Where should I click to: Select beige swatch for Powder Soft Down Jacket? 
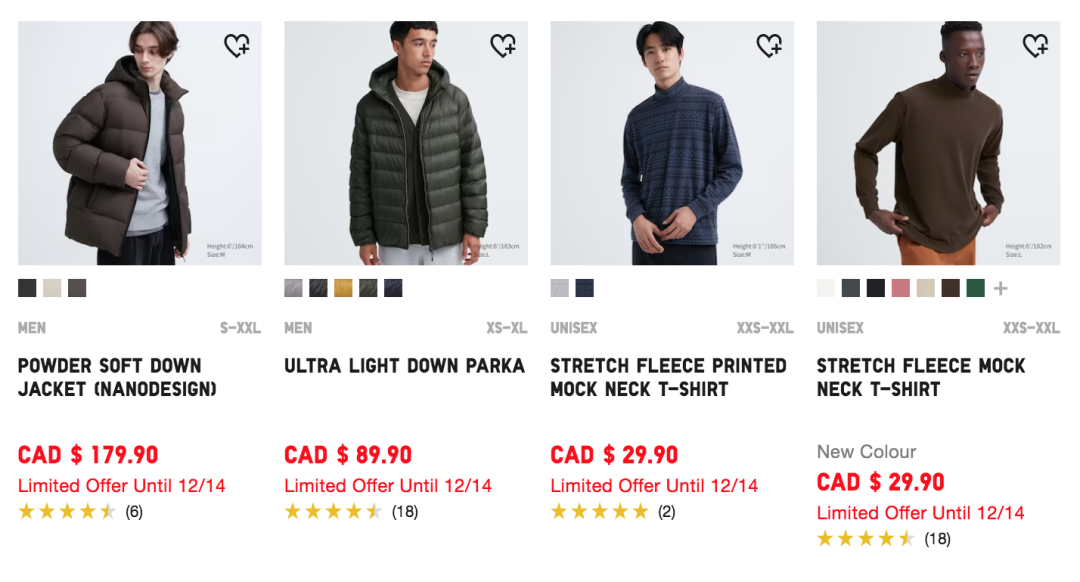(x=50, y=288)
